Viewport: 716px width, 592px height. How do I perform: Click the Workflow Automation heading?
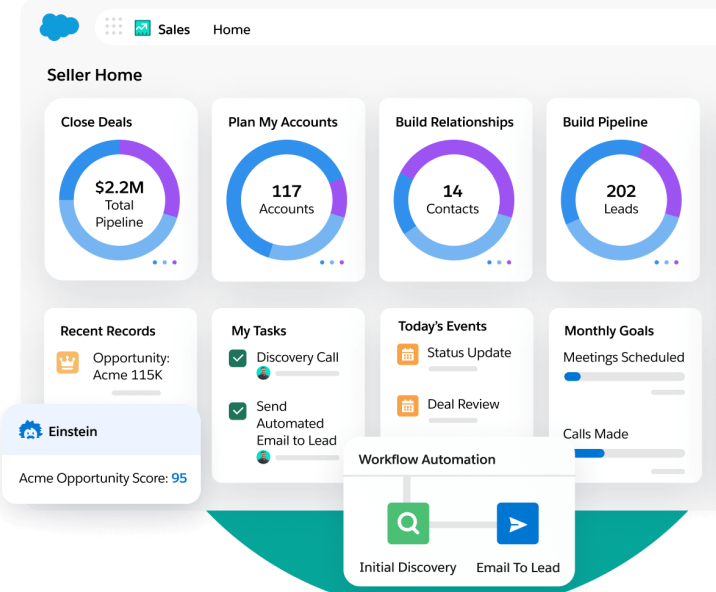tap(427, 459)
